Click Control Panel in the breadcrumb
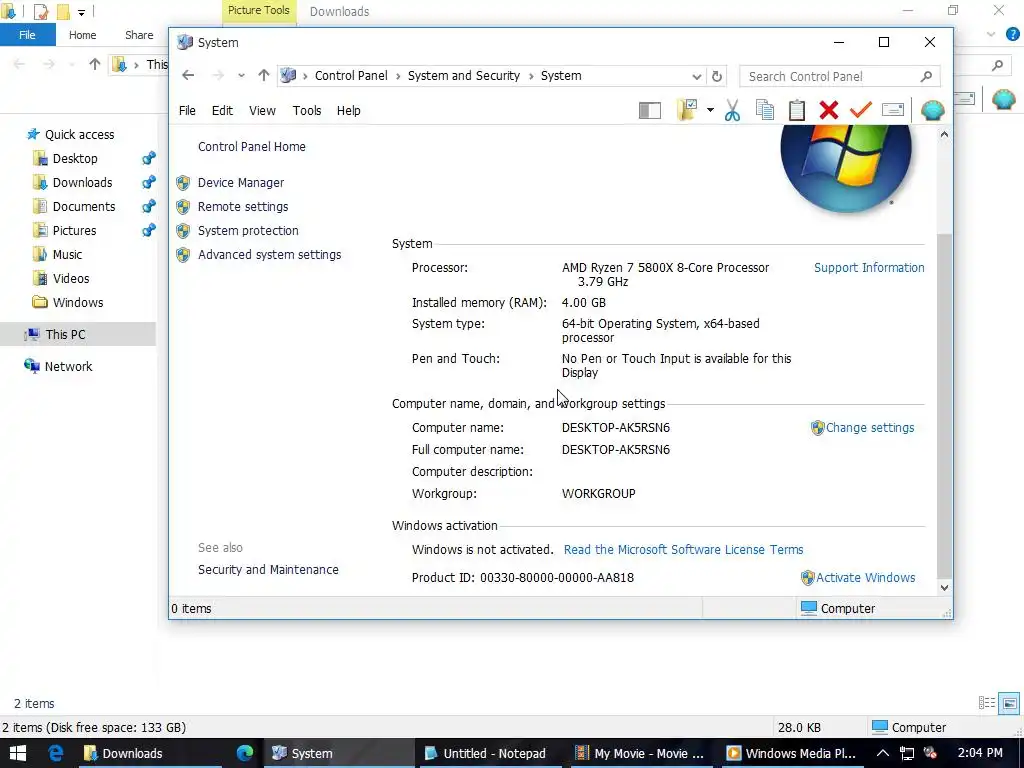Viewport: 1024px width, 768px height. coord(351,76)
